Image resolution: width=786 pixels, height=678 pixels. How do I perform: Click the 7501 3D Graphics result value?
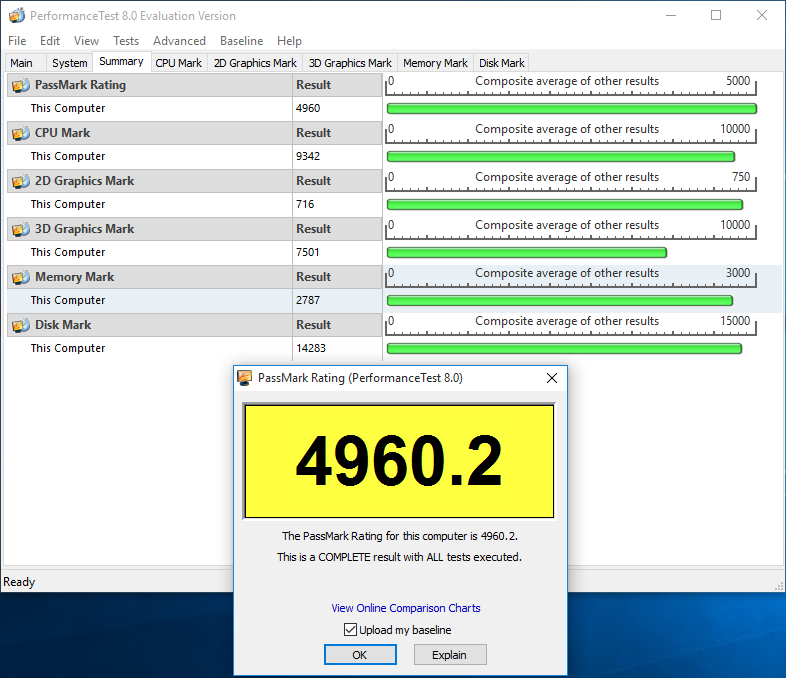(307, 252)
